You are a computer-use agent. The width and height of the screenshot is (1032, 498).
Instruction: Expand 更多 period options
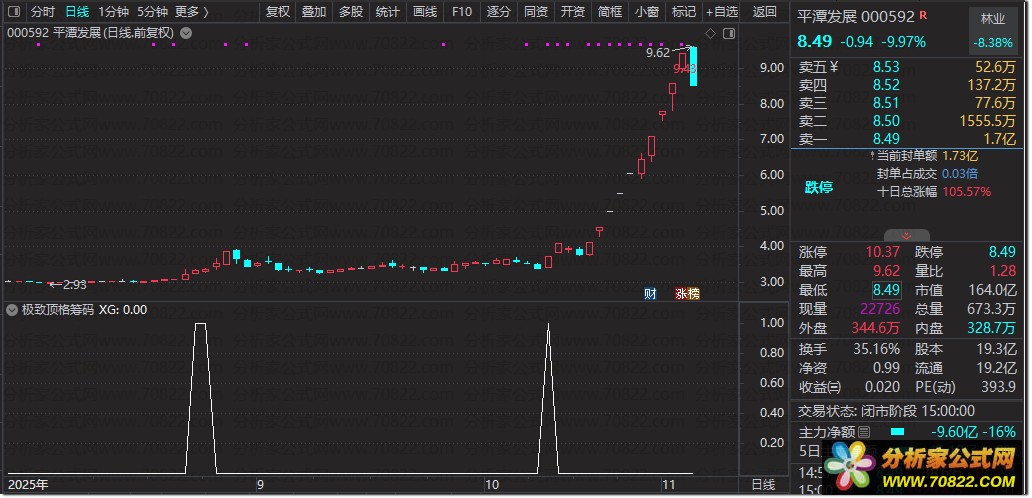coord(192,12)
